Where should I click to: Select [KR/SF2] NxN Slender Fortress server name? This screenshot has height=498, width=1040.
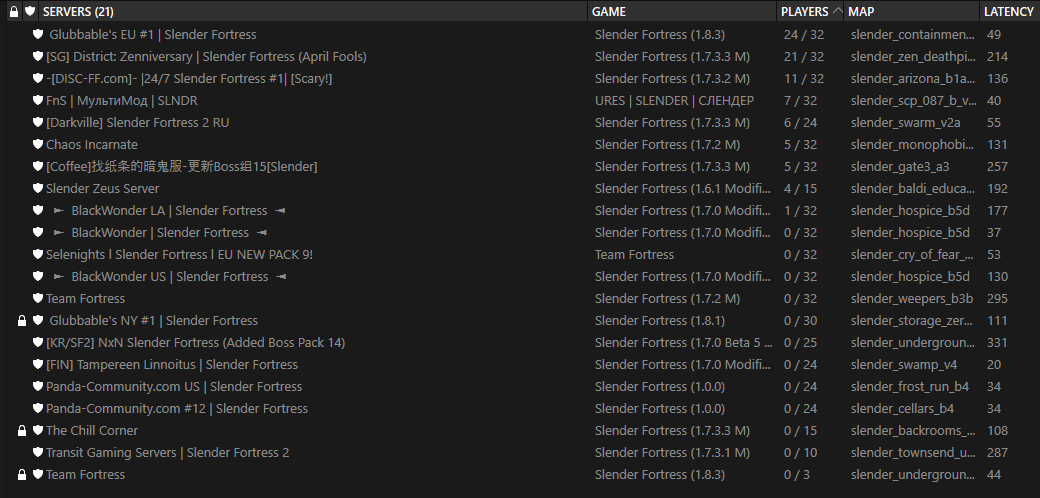pos(195,342)
